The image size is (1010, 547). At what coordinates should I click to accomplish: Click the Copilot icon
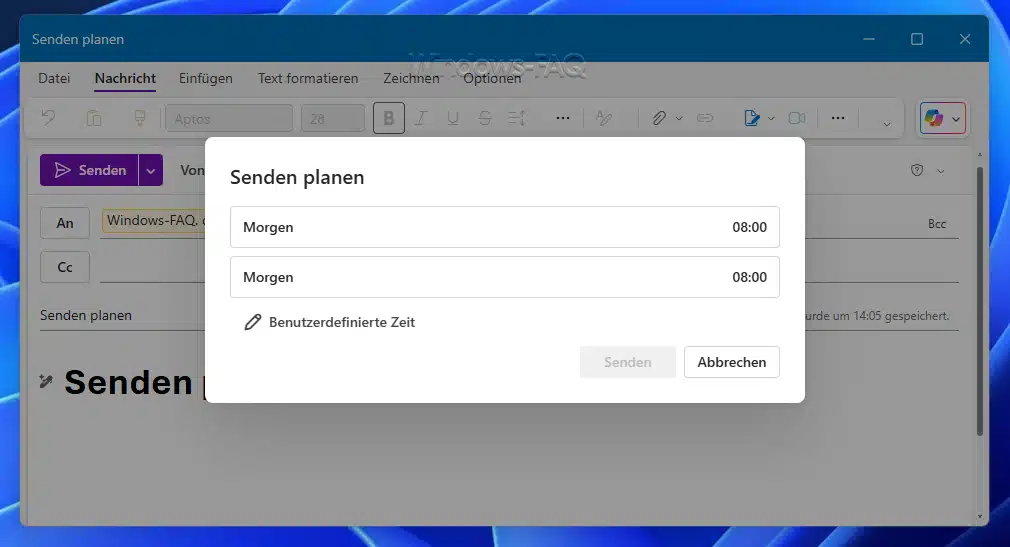pos(934,118)
